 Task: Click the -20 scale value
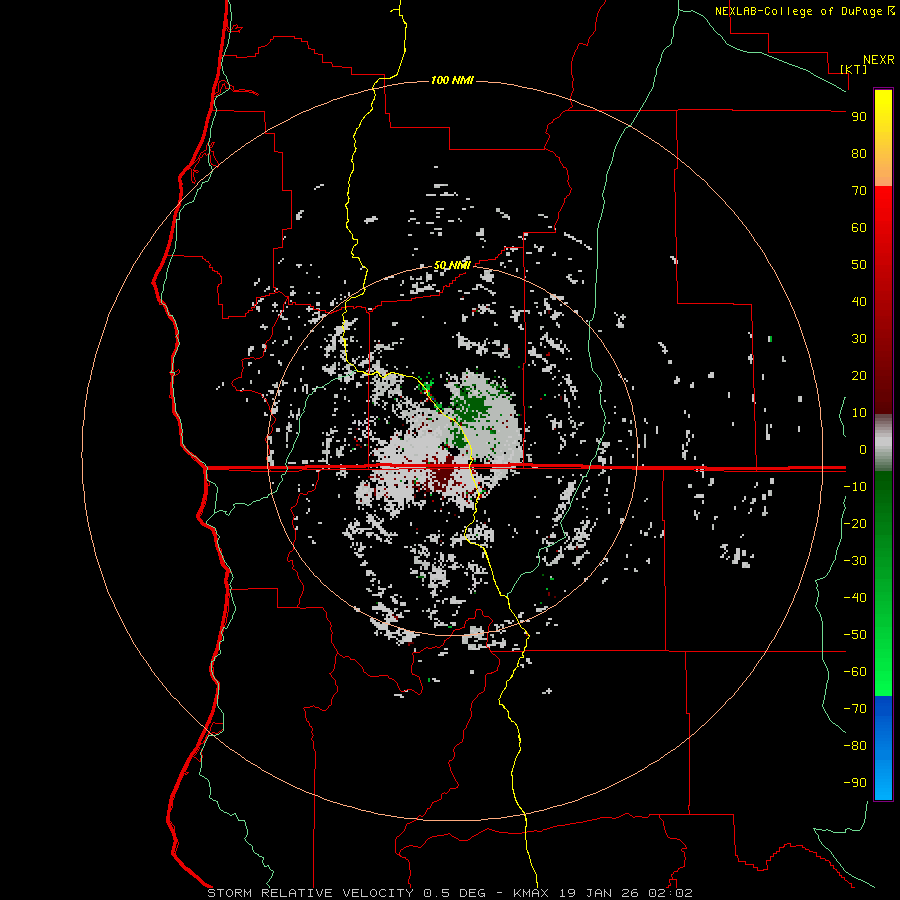[x=855, y=523]
